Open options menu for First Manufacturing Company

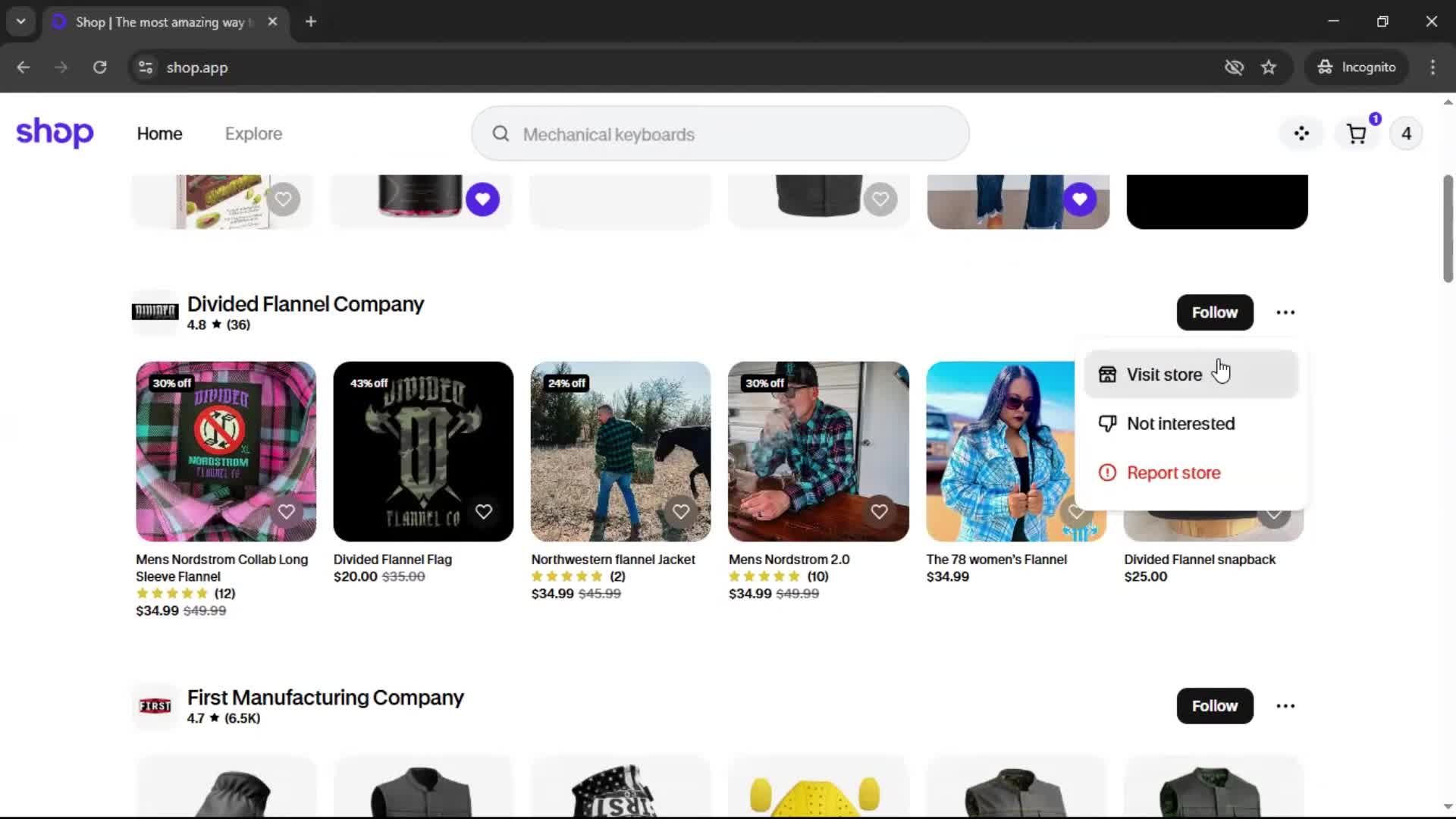tap(1285, 706)
